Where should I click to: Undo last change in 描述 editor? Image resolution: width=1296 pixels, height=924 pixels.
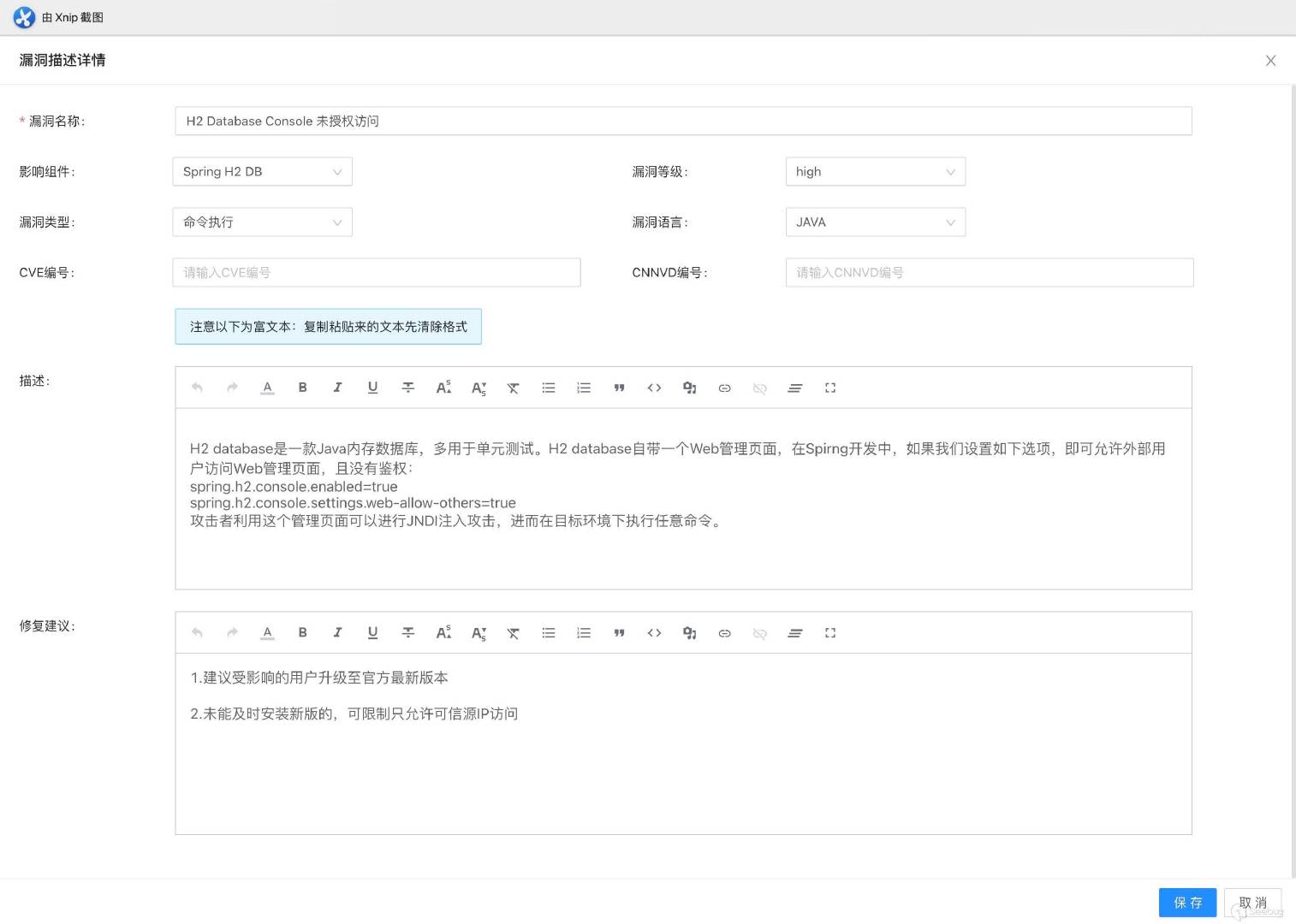click(x=197, y=388)
